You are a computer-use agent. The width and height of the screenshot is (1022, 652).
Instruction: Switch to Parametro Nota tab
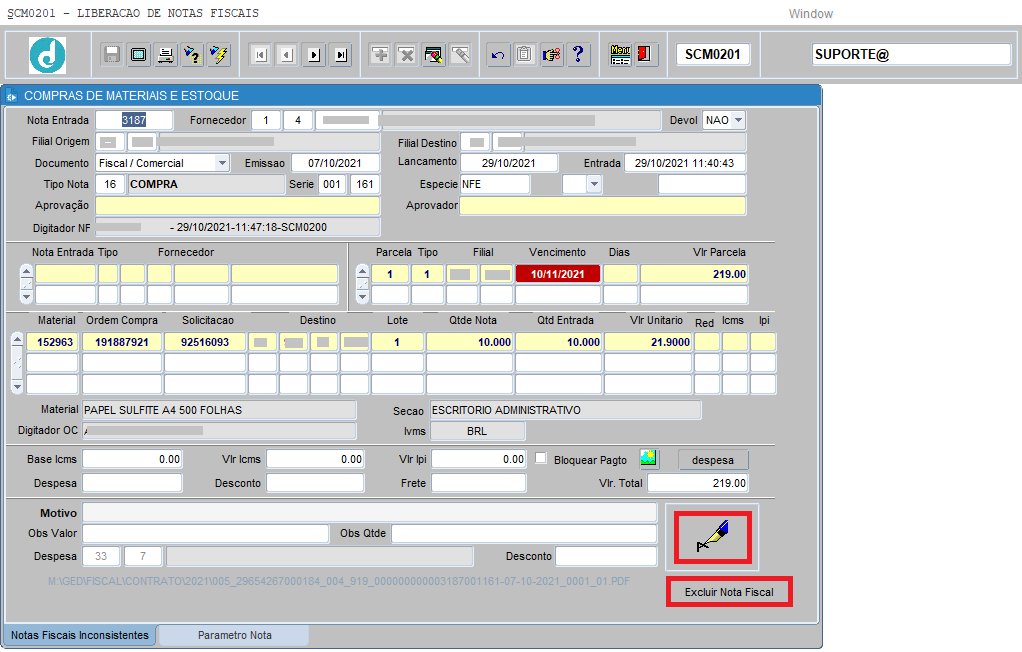235,635
